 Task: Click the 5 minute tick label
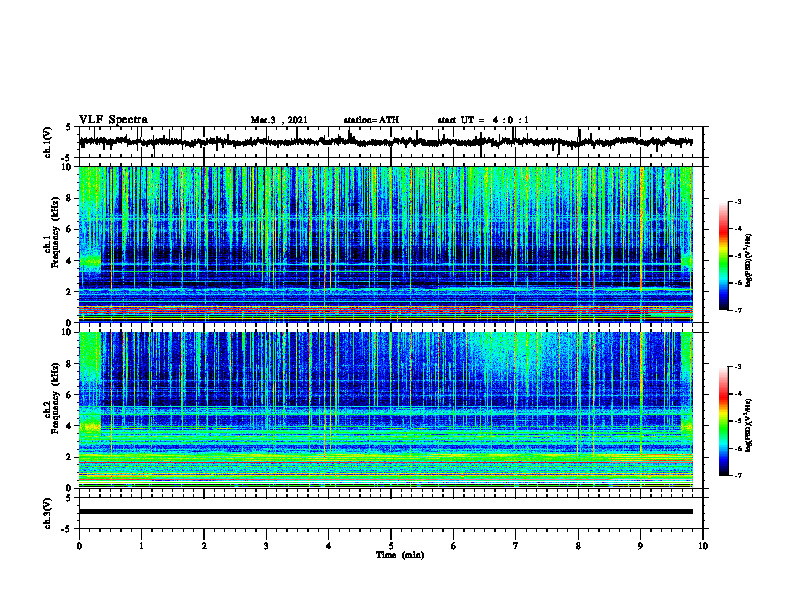click(391, 546)
